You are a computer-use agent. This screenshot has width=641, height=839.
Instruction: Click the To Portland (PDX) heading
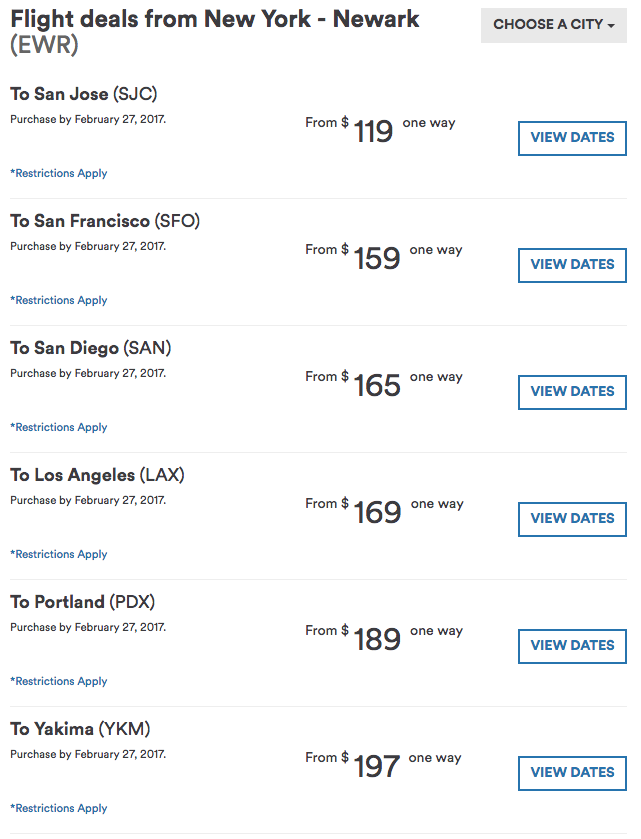(83, 602)
